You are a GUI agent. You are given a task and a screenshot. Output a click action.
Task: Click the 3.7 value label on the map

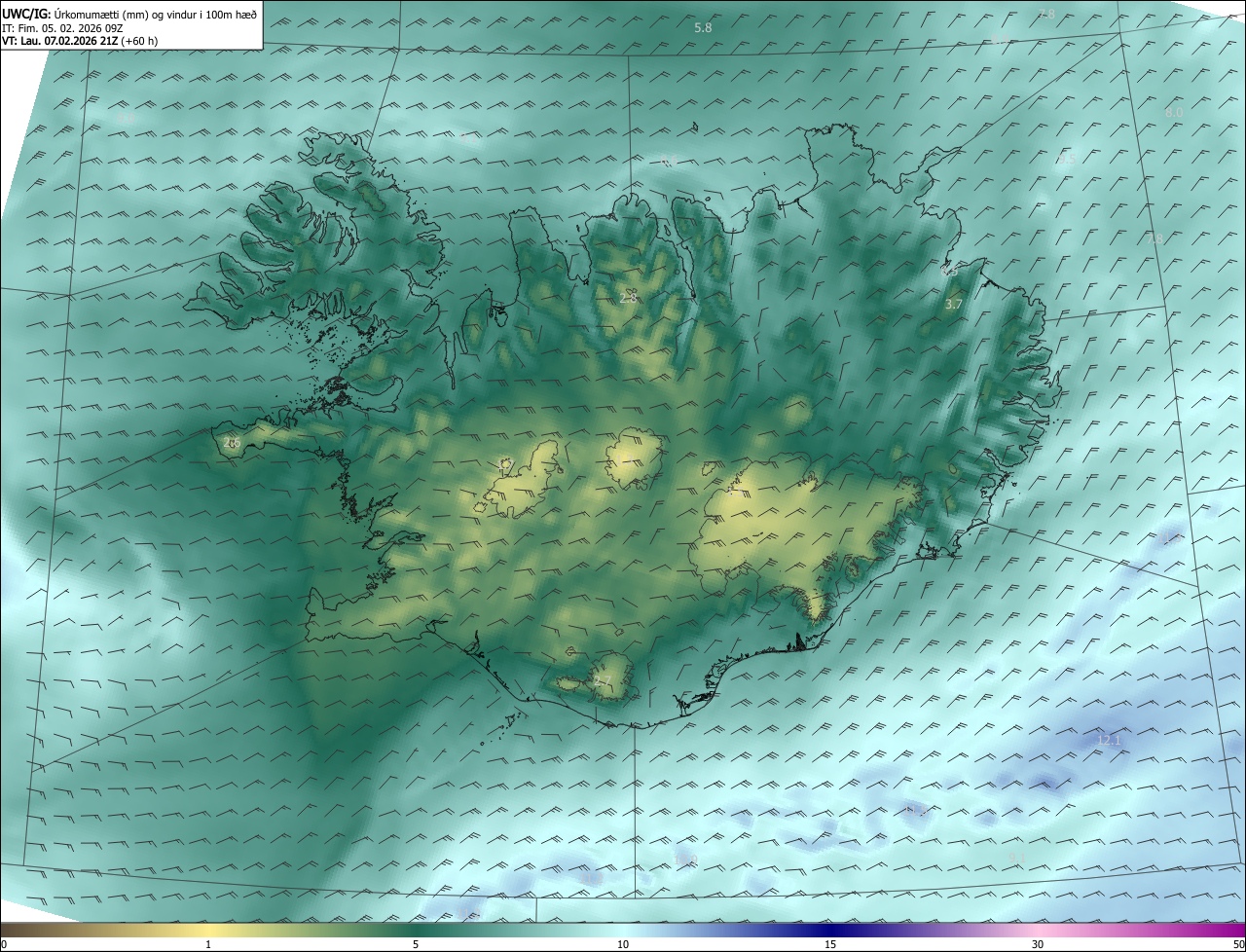[x=954, y=304]
